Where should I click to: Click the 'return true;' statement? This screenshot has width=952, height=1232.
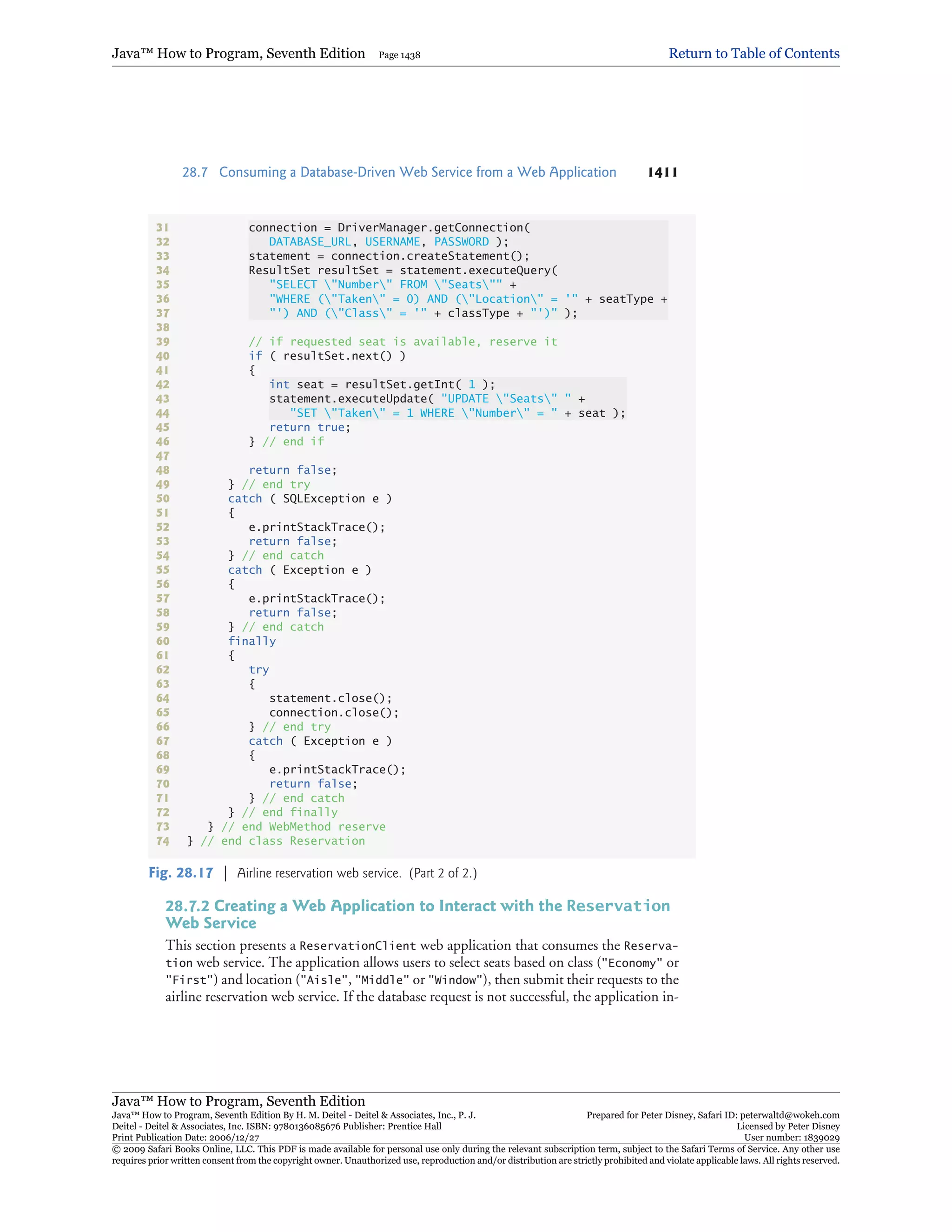[x=310, y=428]
